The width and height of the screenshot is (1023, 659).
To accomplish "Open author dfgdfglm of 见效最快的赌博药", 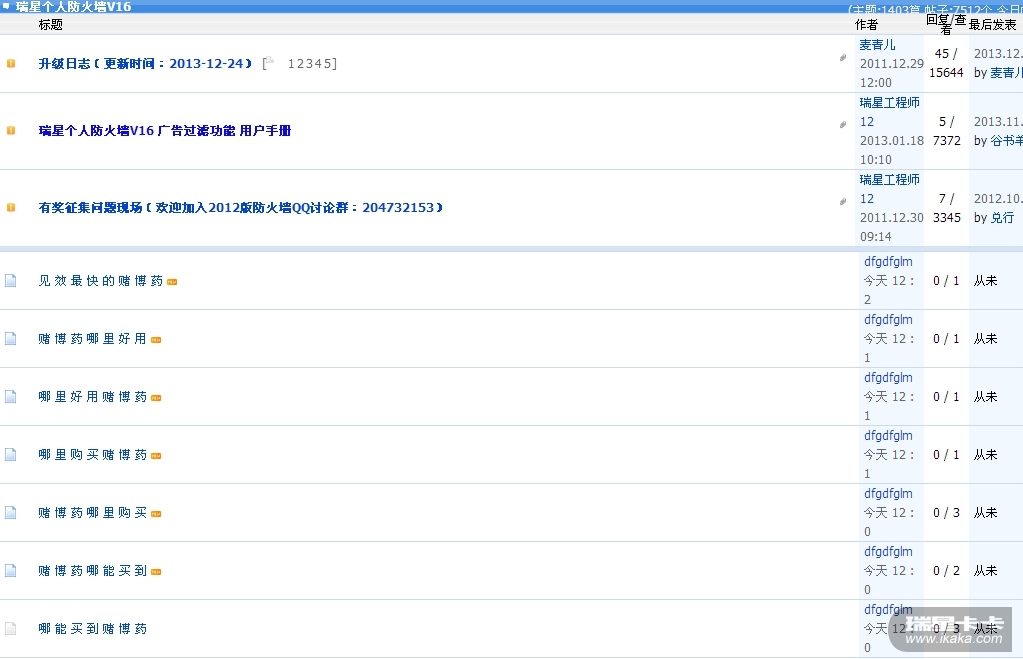I will (x=888, y=262).
